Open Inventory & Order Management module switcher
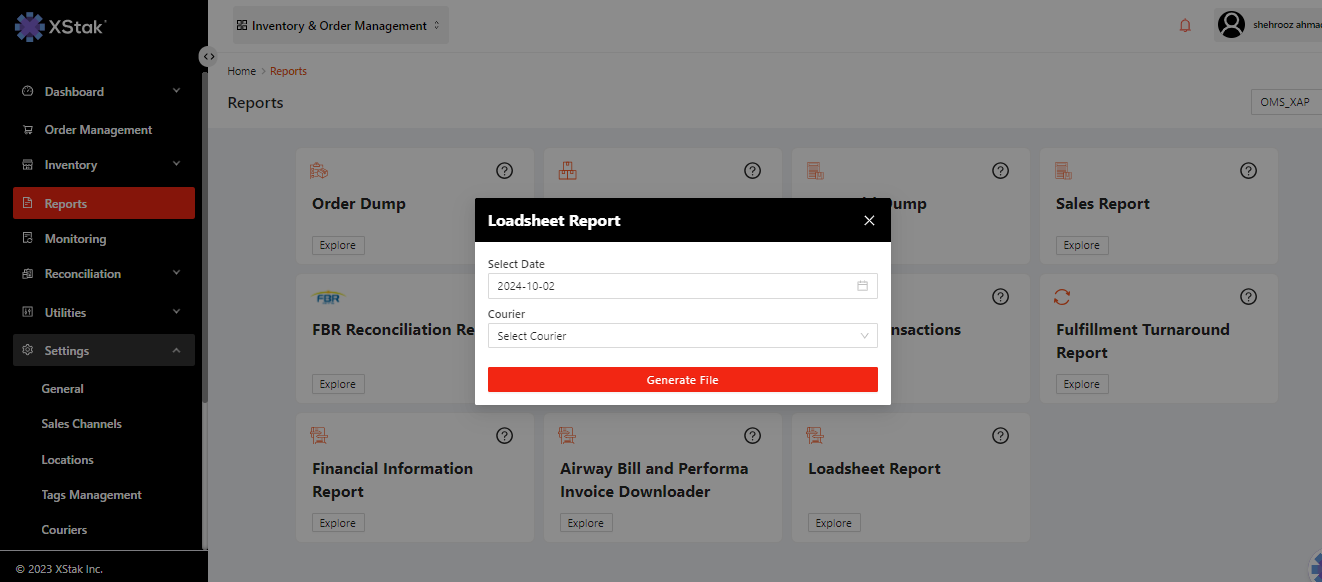Screen dimensions: 1322x582 click(340, 26)
